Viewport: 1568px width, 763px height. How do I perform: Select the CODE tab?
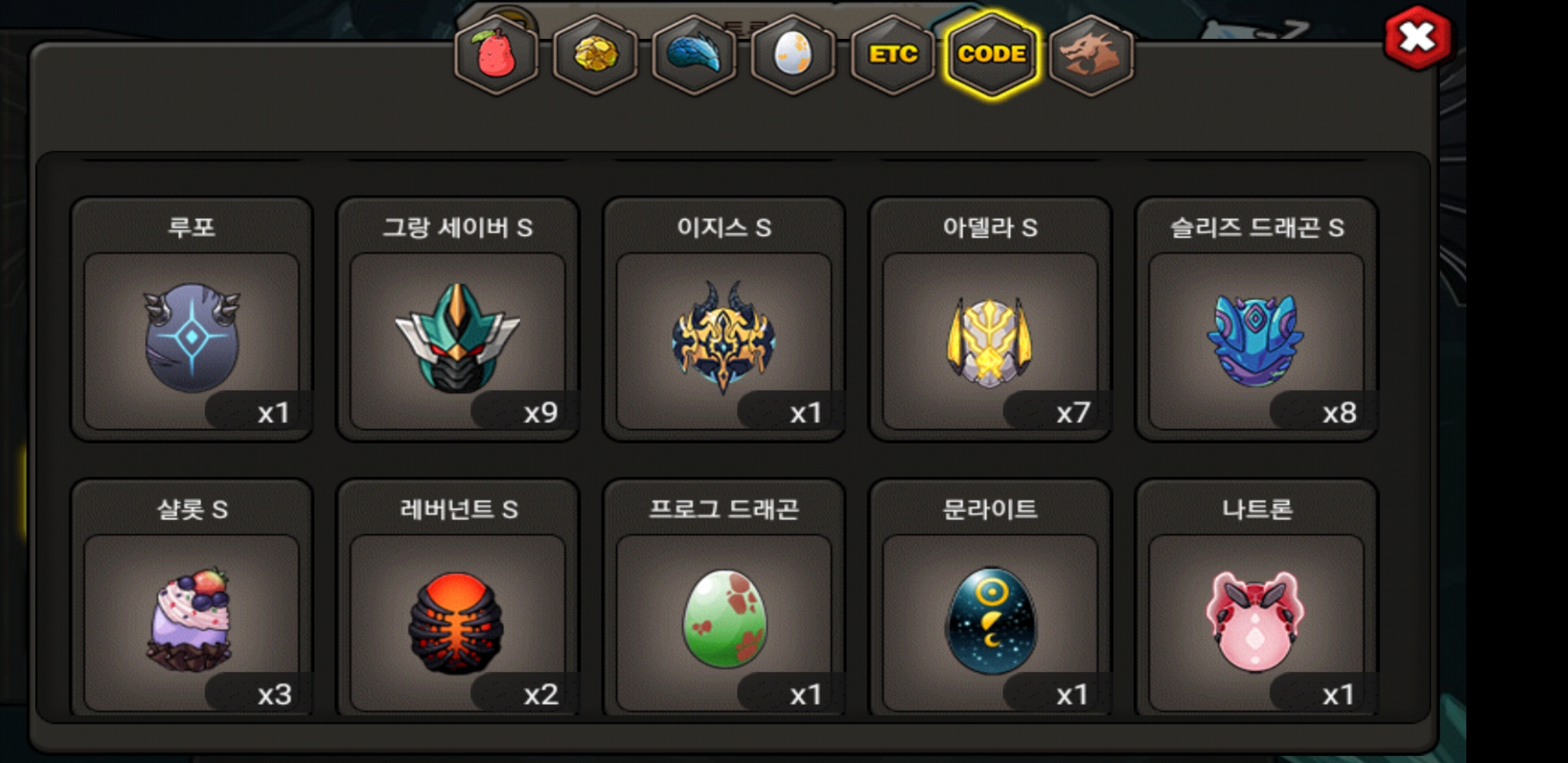[x=992, y=54]
